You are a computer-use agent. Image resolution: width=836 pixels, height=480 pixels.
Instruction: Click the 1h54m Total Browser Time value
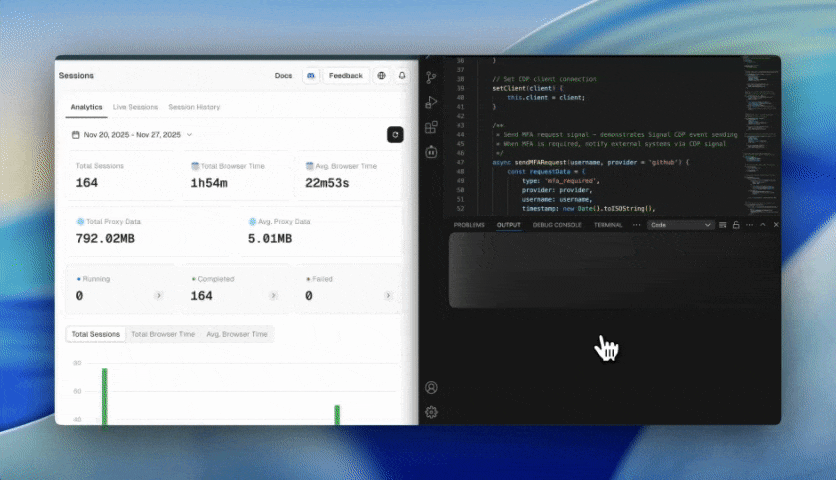209,183
